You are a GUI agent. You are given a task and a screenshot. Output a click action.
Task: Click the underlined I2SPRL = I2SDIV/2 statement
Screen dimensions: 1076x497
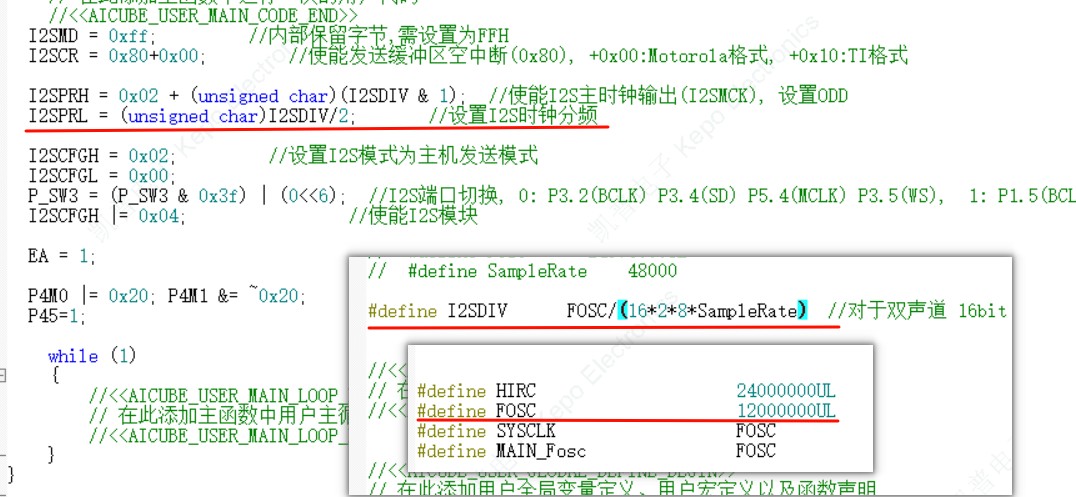click(190, 116)
